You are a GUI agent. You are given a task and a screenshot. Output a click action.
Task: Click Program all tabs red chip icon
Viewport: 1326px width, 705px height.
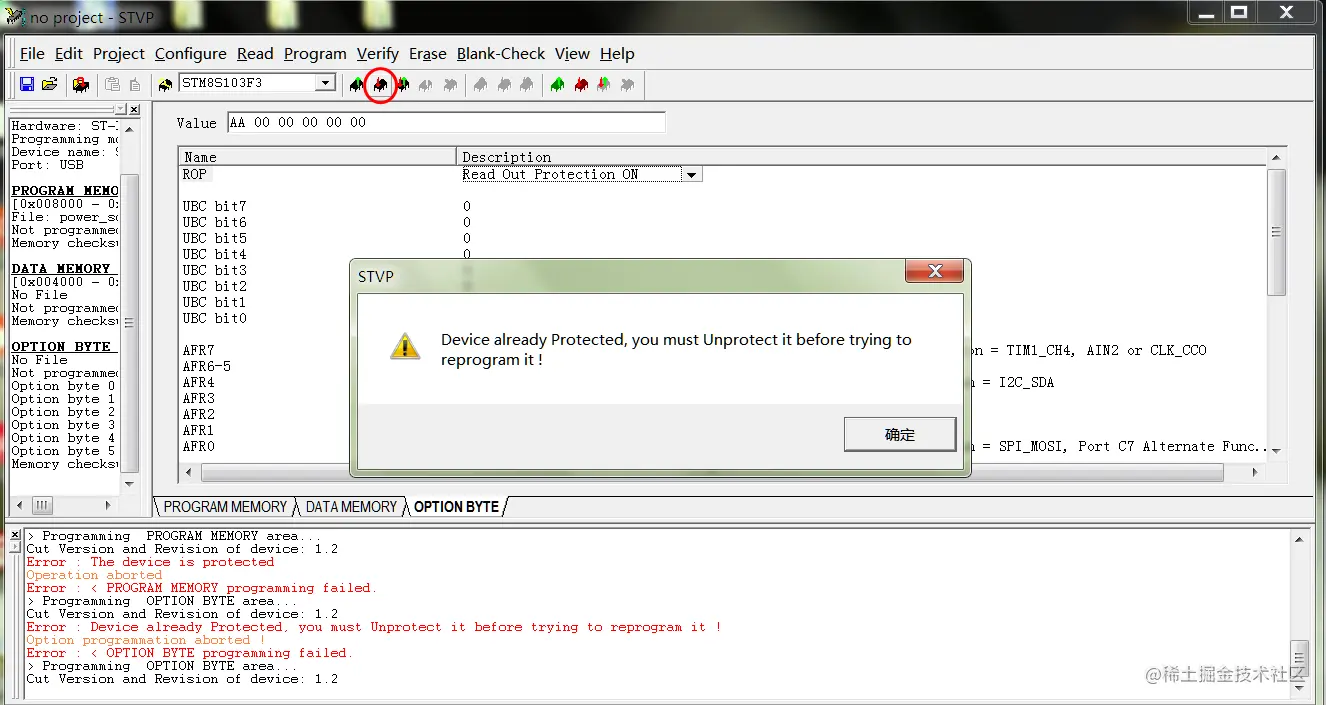point(580,84)
